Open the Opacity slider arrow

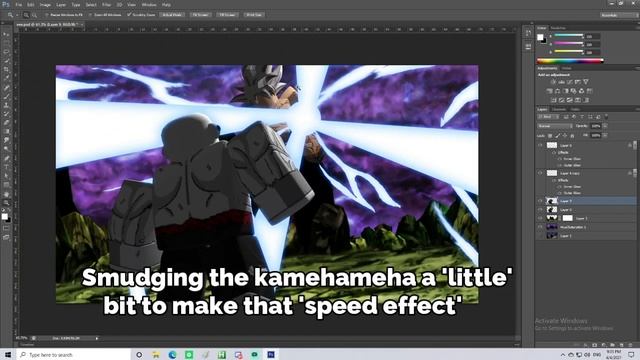605,126
